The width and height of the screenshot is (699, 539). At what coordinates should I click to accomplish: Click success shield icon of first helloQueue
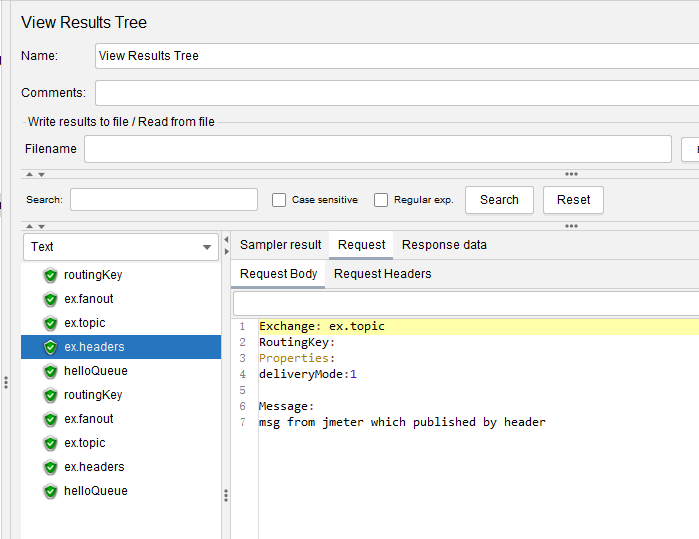click(x=50, y=371)
